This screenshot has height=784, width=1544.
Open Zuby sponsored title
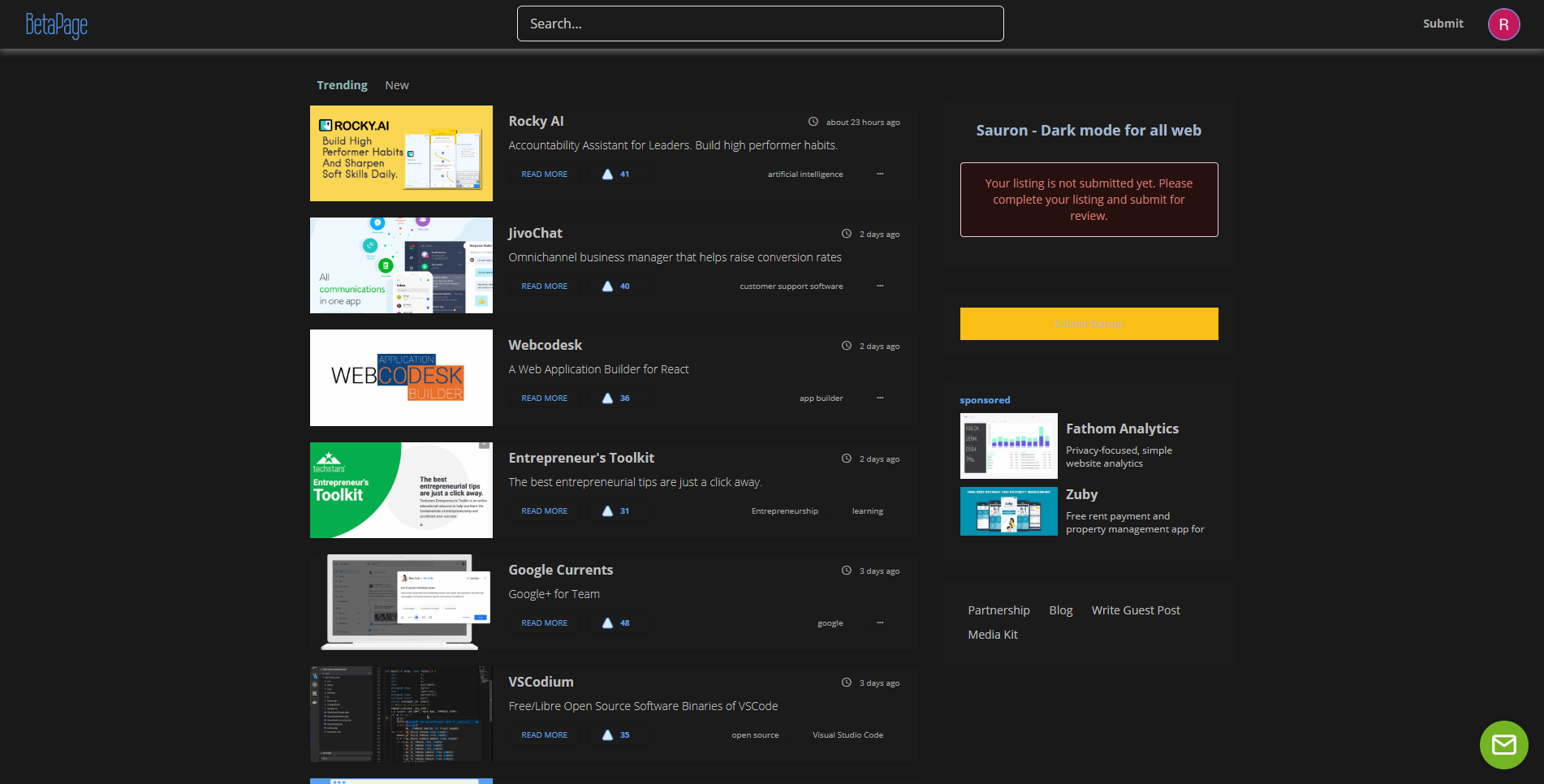coord(1081,494)
